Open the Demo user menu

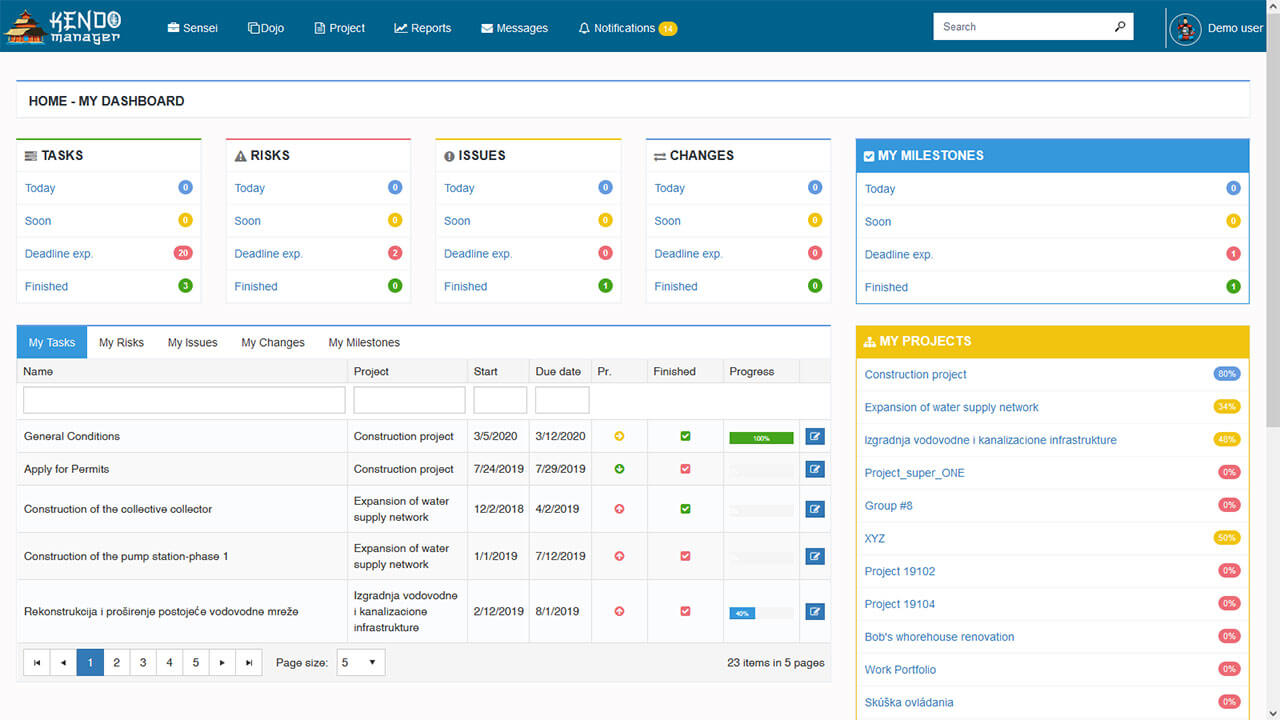tap(1235, 28)
